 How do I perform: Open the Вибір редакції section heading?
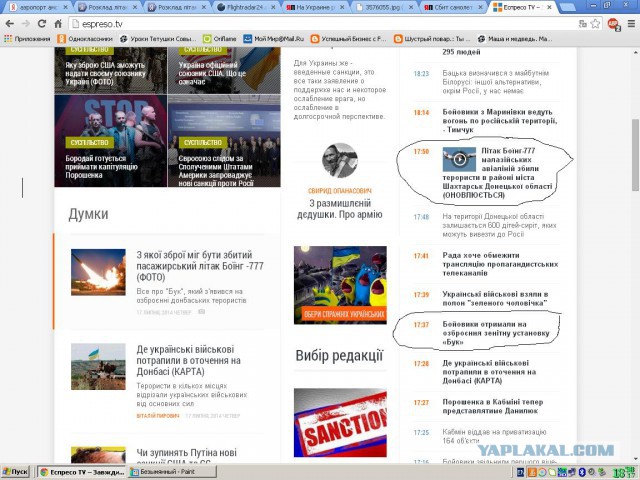(x=340, y=356)
